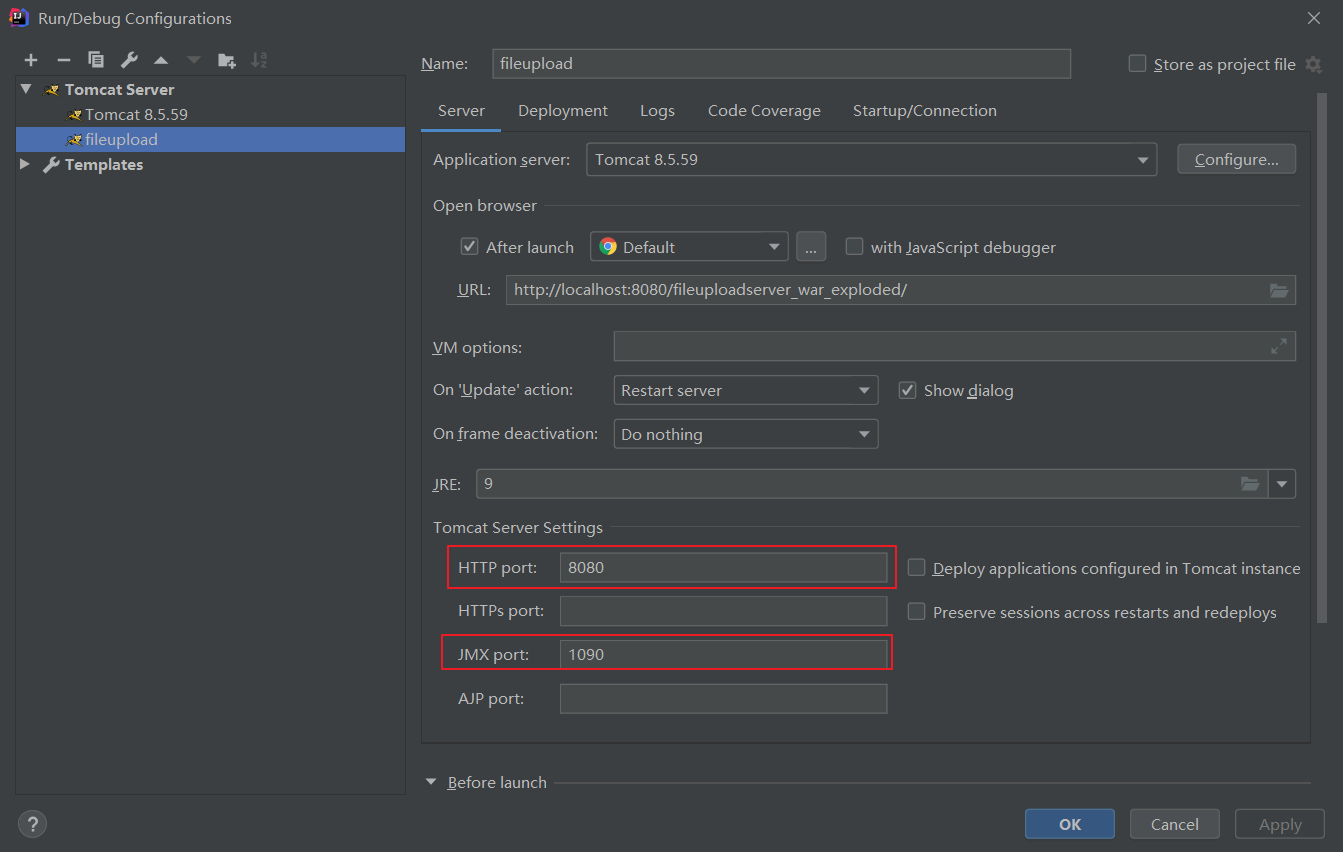Click the Cancel button
The height and width of the screenshot is (852, 1343).
click(1175, 824)
